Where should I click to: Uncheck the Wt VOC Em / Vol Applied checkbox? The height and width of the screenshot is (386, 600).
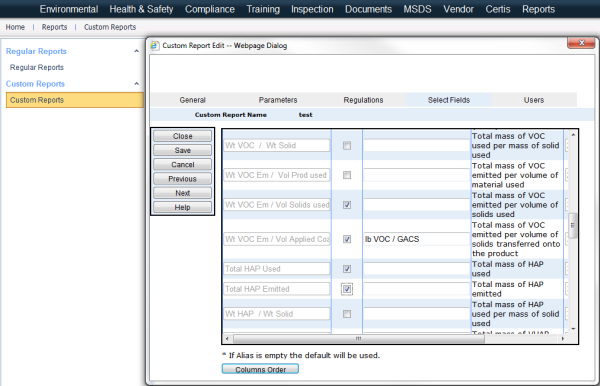coord(347,239)
